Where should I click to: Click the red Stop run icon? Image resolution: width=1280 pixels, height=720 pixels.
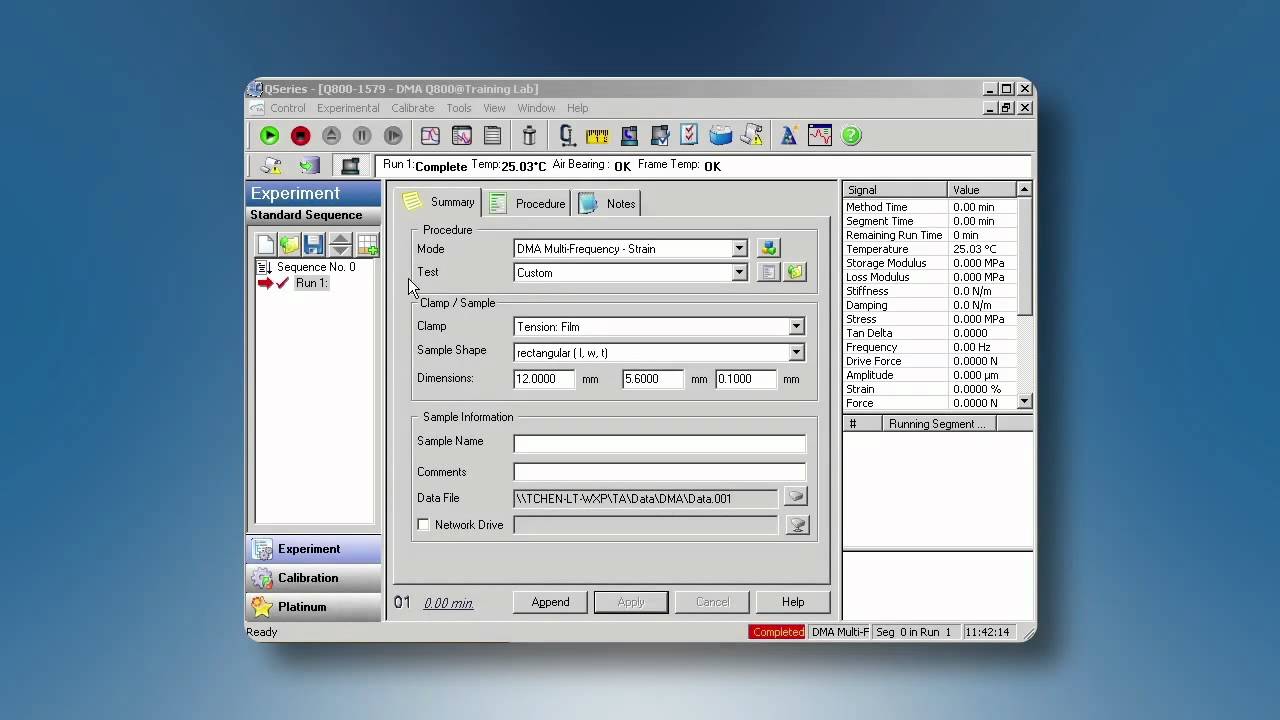click(x=300, y=136)
